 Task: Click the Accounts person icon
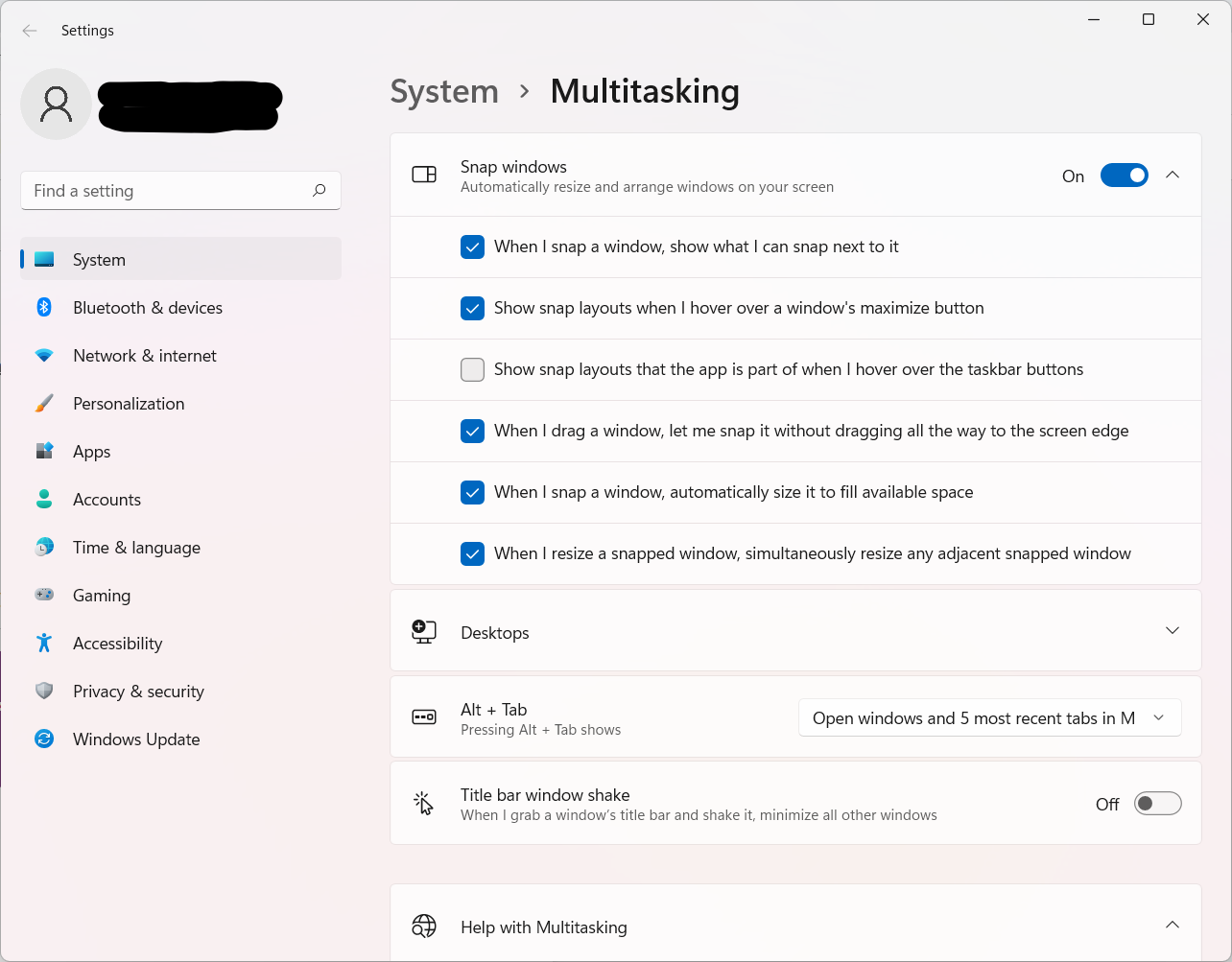point(44,499)
